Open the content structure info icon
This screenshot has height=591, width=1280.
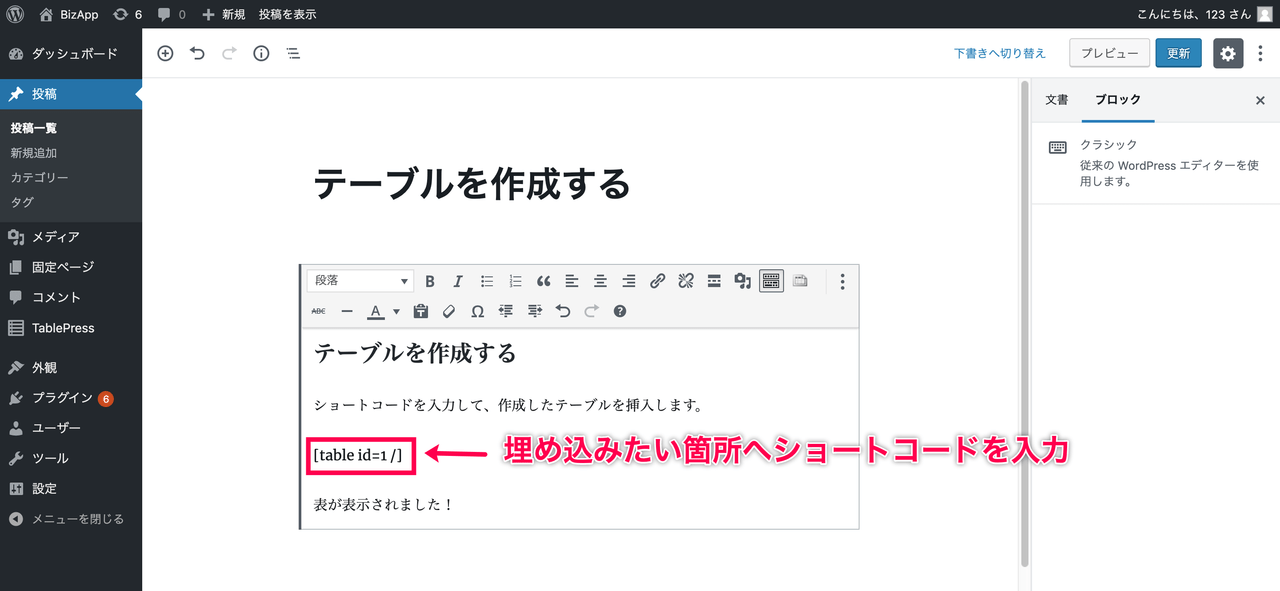tap(261, 54)
